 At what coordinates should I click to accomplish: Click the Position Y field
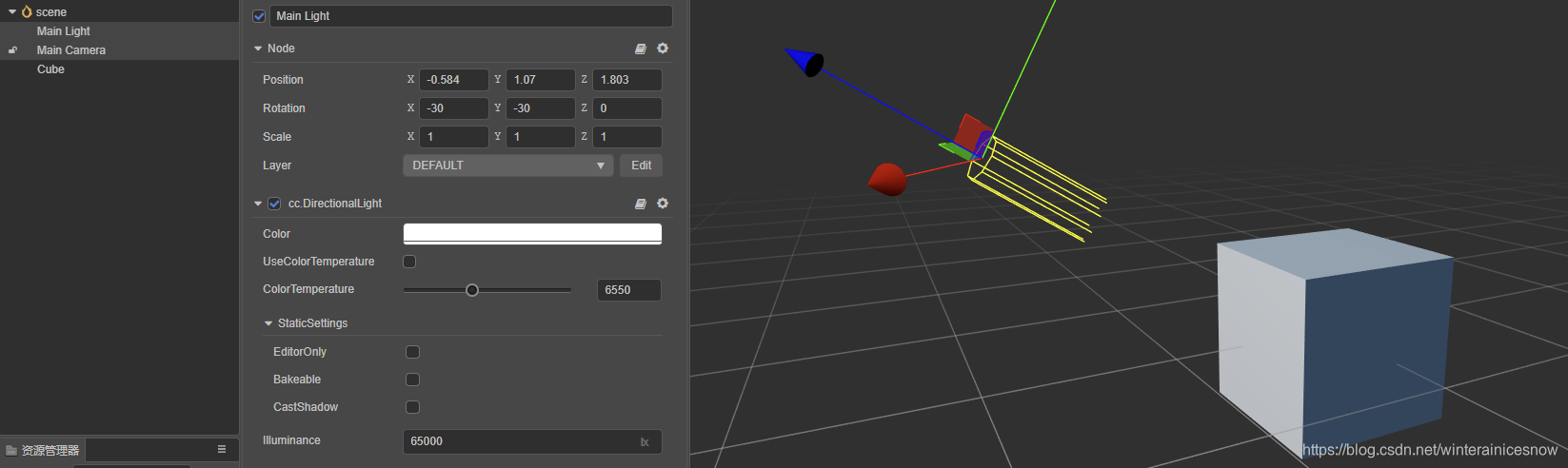click(541, 80)
